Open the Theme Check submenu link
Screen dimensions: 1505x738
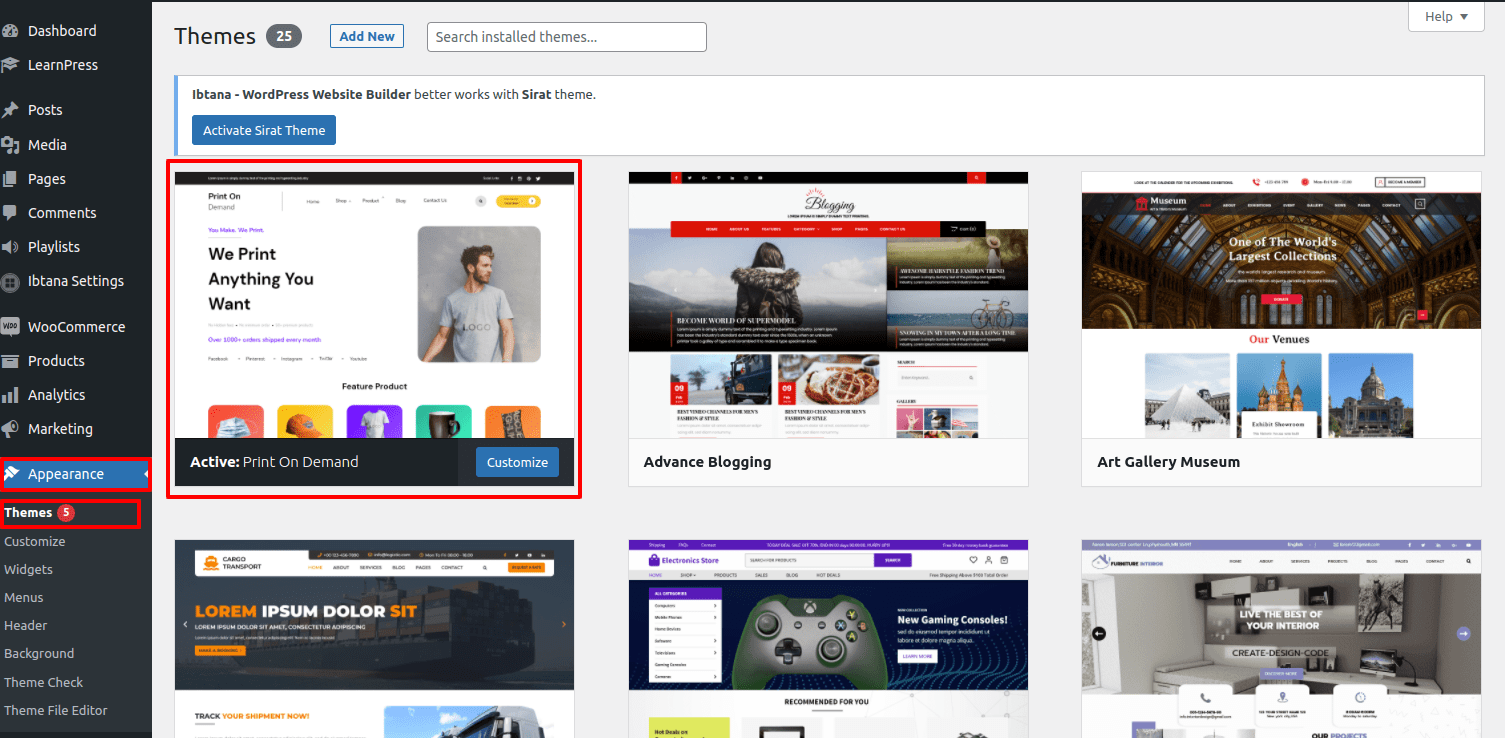point(44,682)
